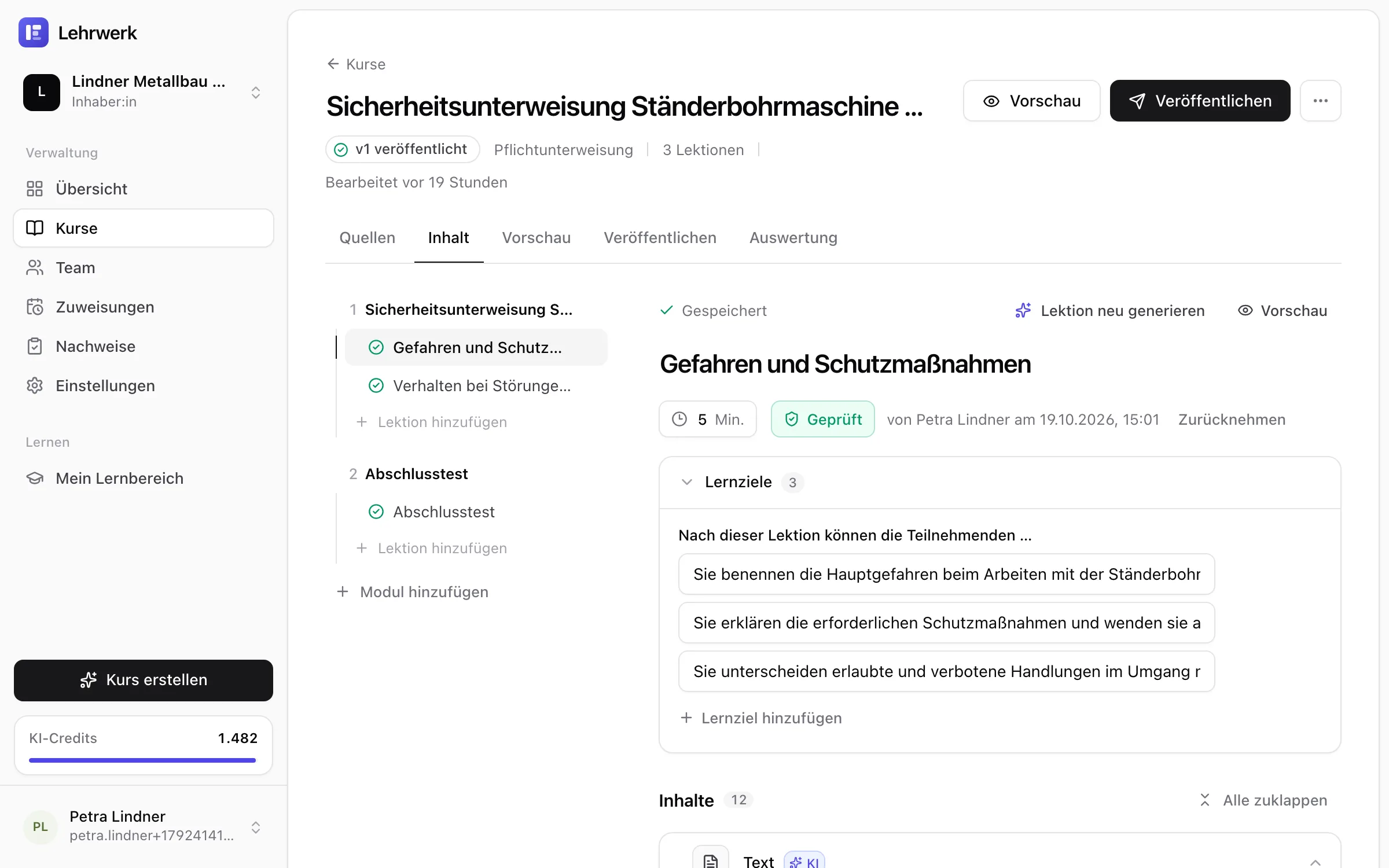Click Lektion hinzufügen under Verhalten bei Störunge
Image resolution: width=1389 pixels, height=868 pixels.
click(x=432, y=422)
